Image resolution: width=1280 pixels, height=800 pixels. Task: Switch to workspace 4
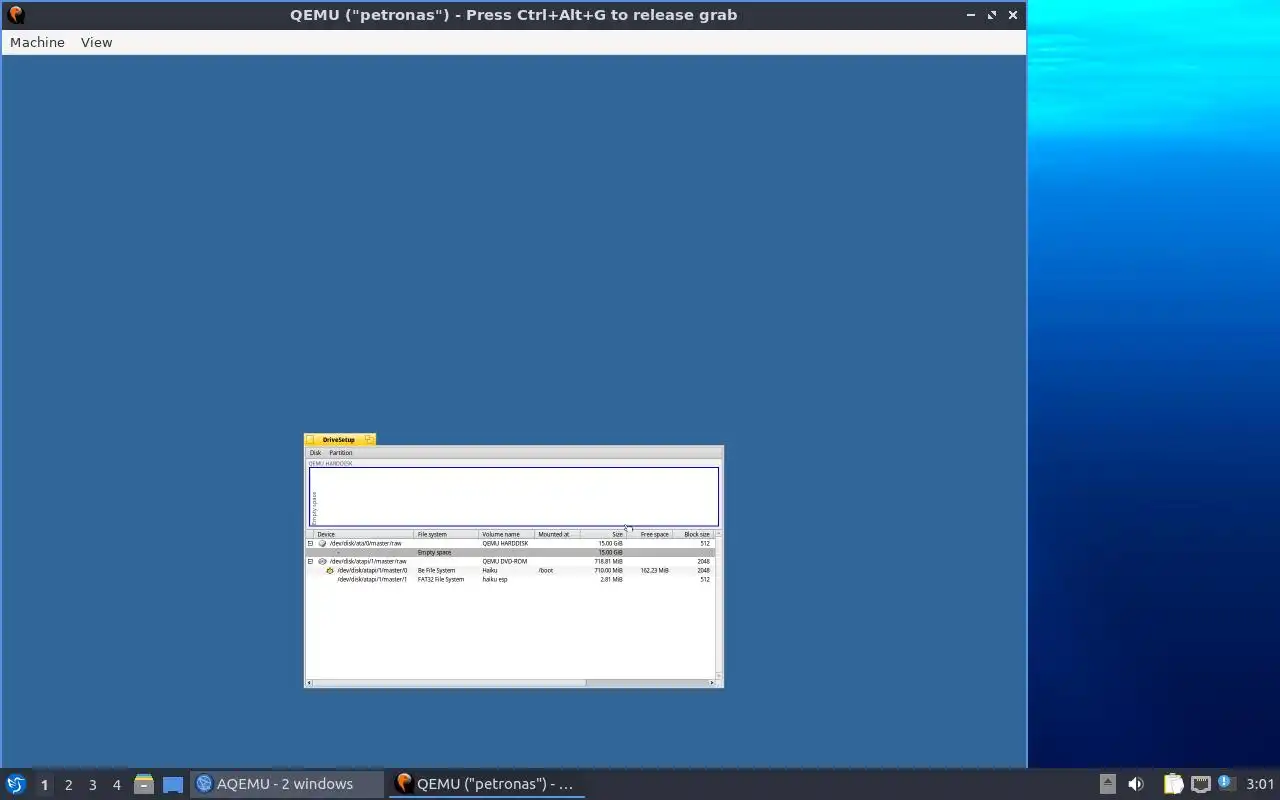coord(116,784)
